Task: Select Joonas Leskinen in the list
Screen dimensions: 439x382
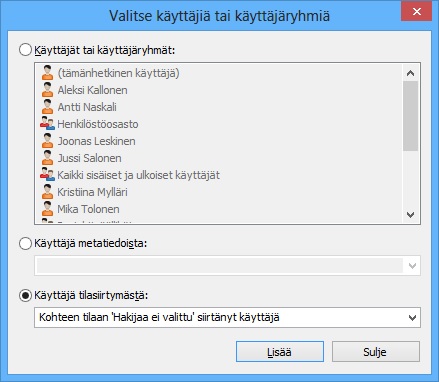Action: (96, 141)
